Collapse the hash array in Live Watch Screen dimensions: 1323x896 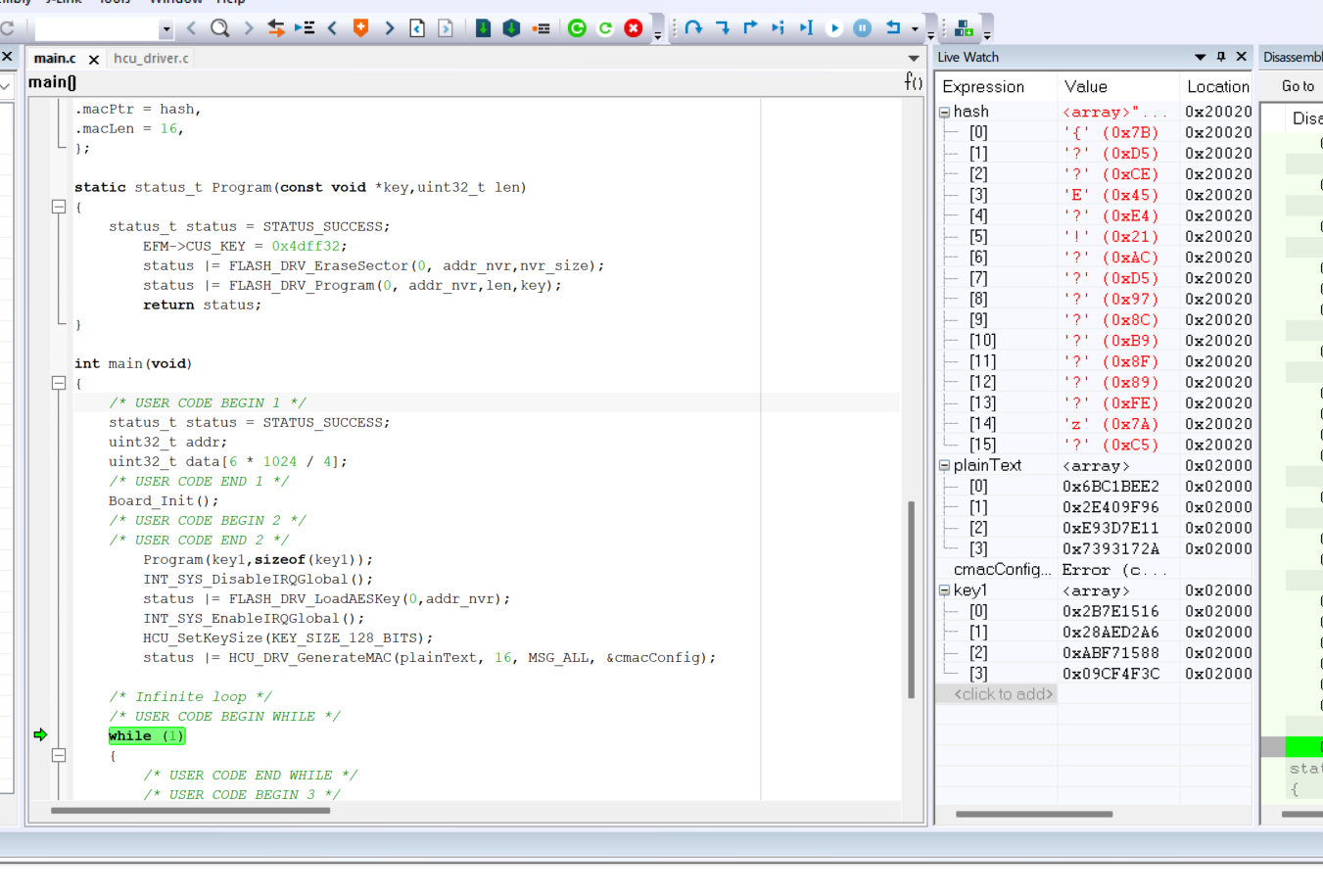coord(945,113)
